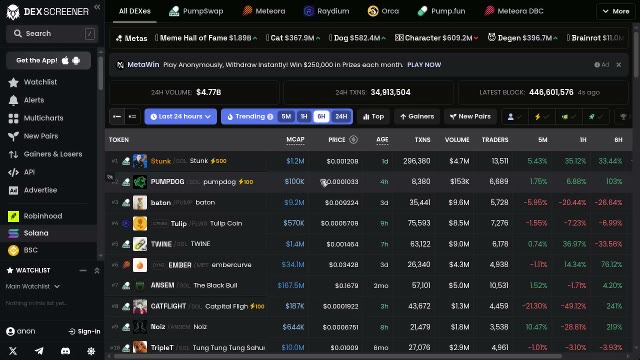
Task: Select the BSC chain icon
Action: [13, 250]
